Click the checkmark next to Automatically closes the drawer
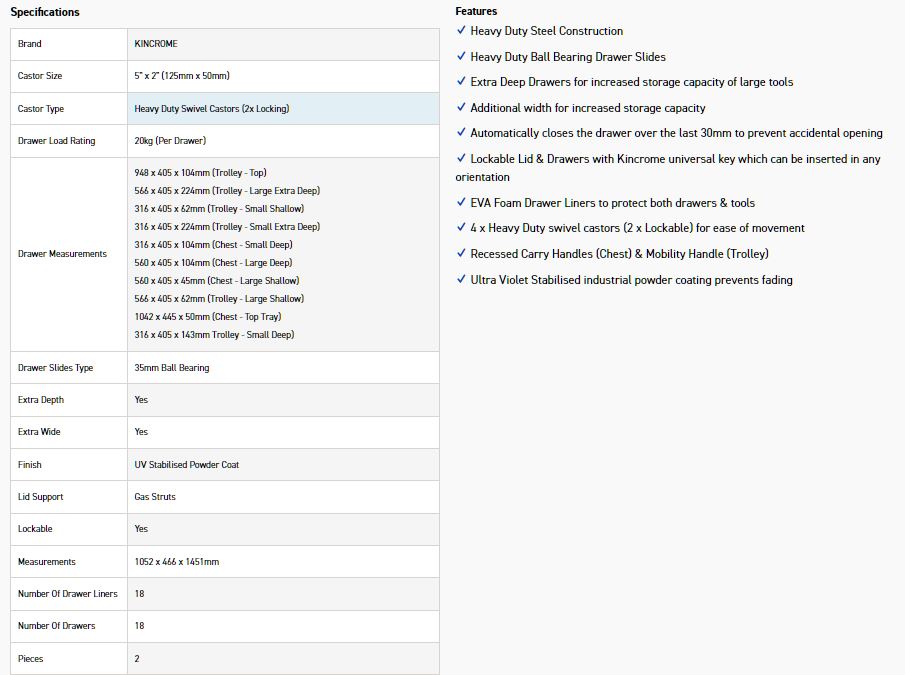 (461, 132)
